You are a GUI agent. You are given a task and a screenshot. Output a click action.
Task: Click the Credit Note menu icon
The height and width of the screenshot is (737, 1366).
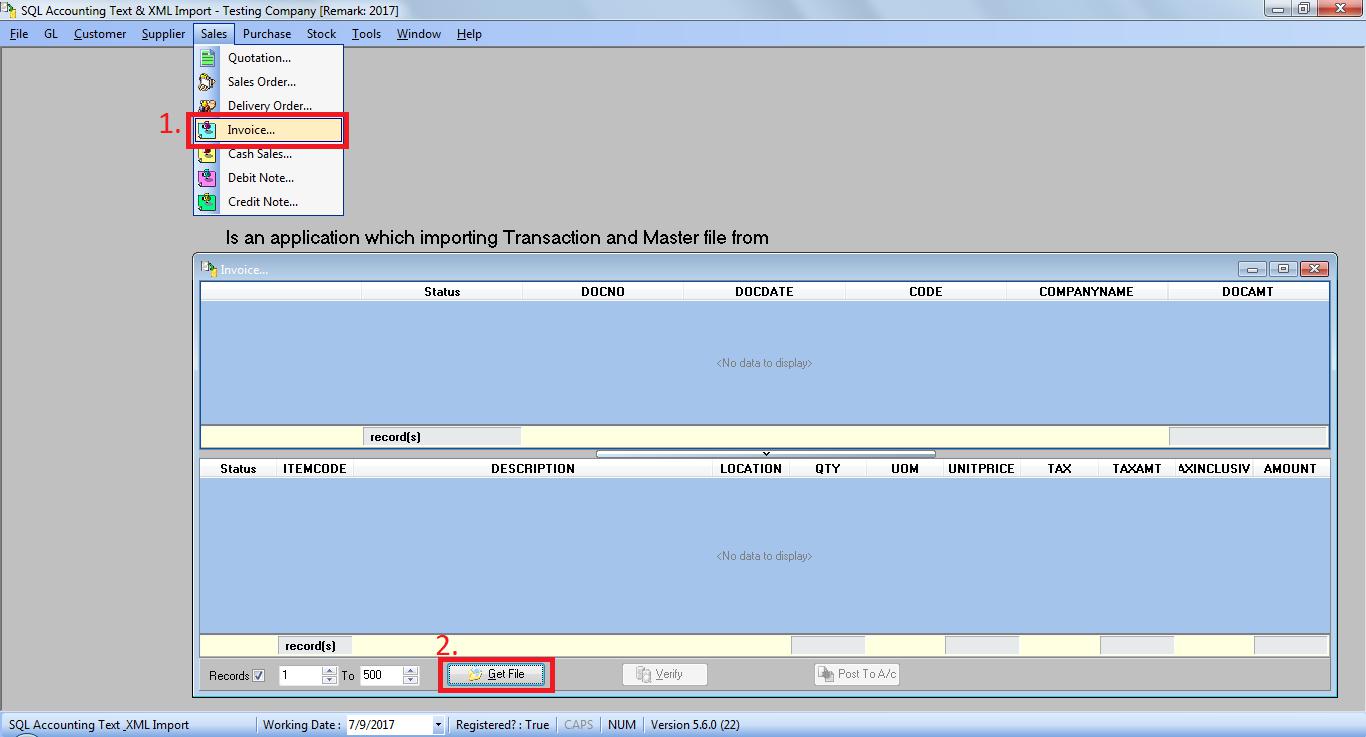[x=207, y=202]
